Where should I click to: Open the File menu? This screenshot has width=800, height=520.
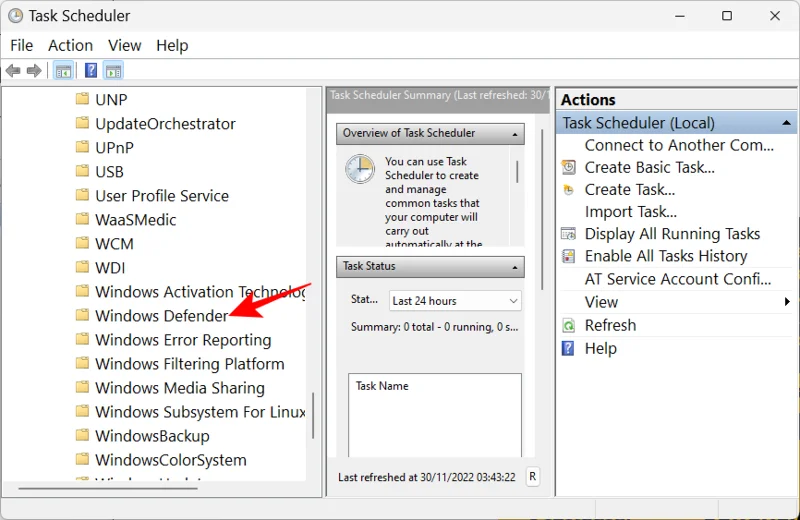(21, 45)
